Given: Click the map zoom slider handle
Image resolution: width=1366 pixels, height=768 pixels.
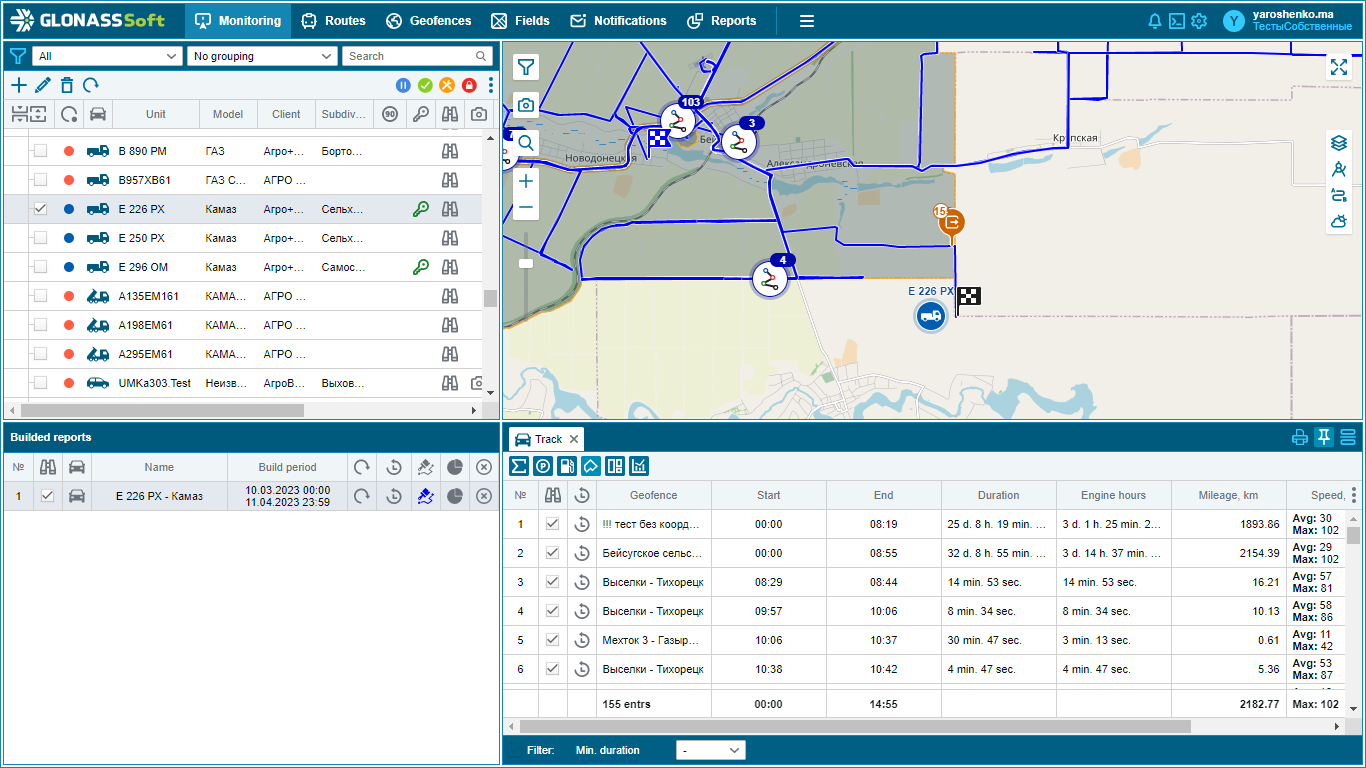Looking at the screenshot, I should point(526,263).
